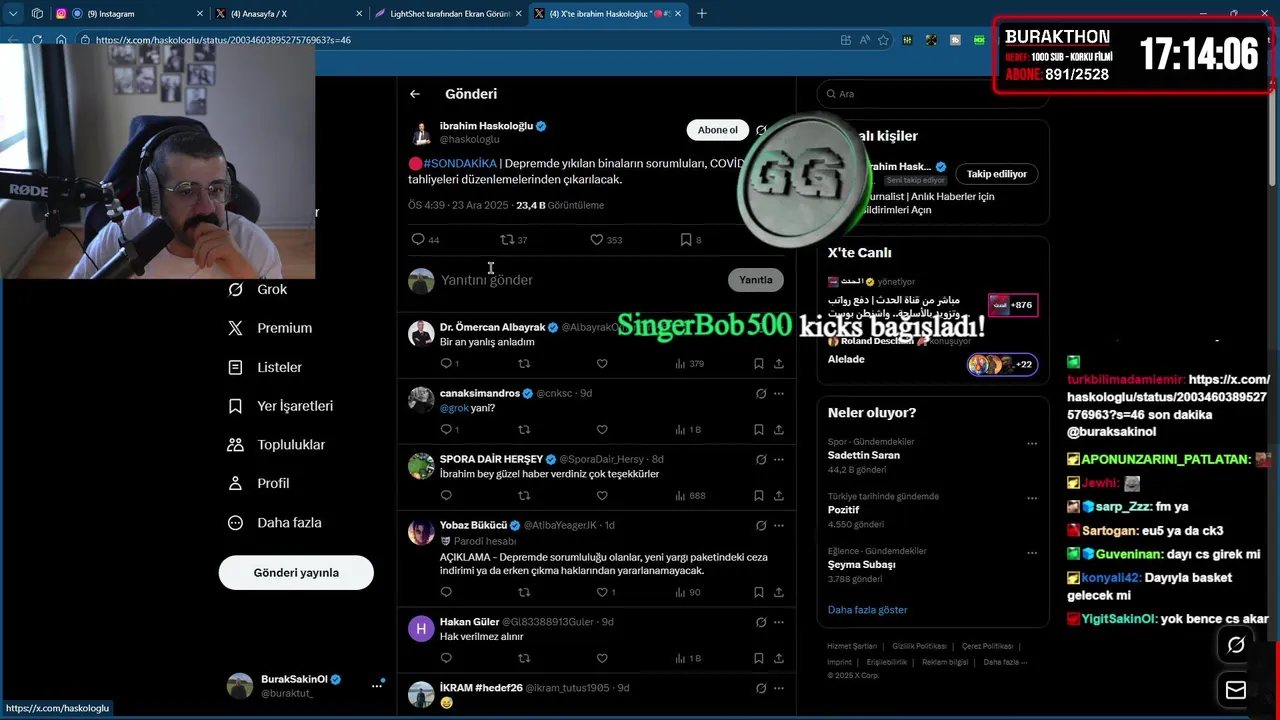Screen dimensions: 1280x720
Task: Reload the page in the browser
Action: (x=37, y=40)
